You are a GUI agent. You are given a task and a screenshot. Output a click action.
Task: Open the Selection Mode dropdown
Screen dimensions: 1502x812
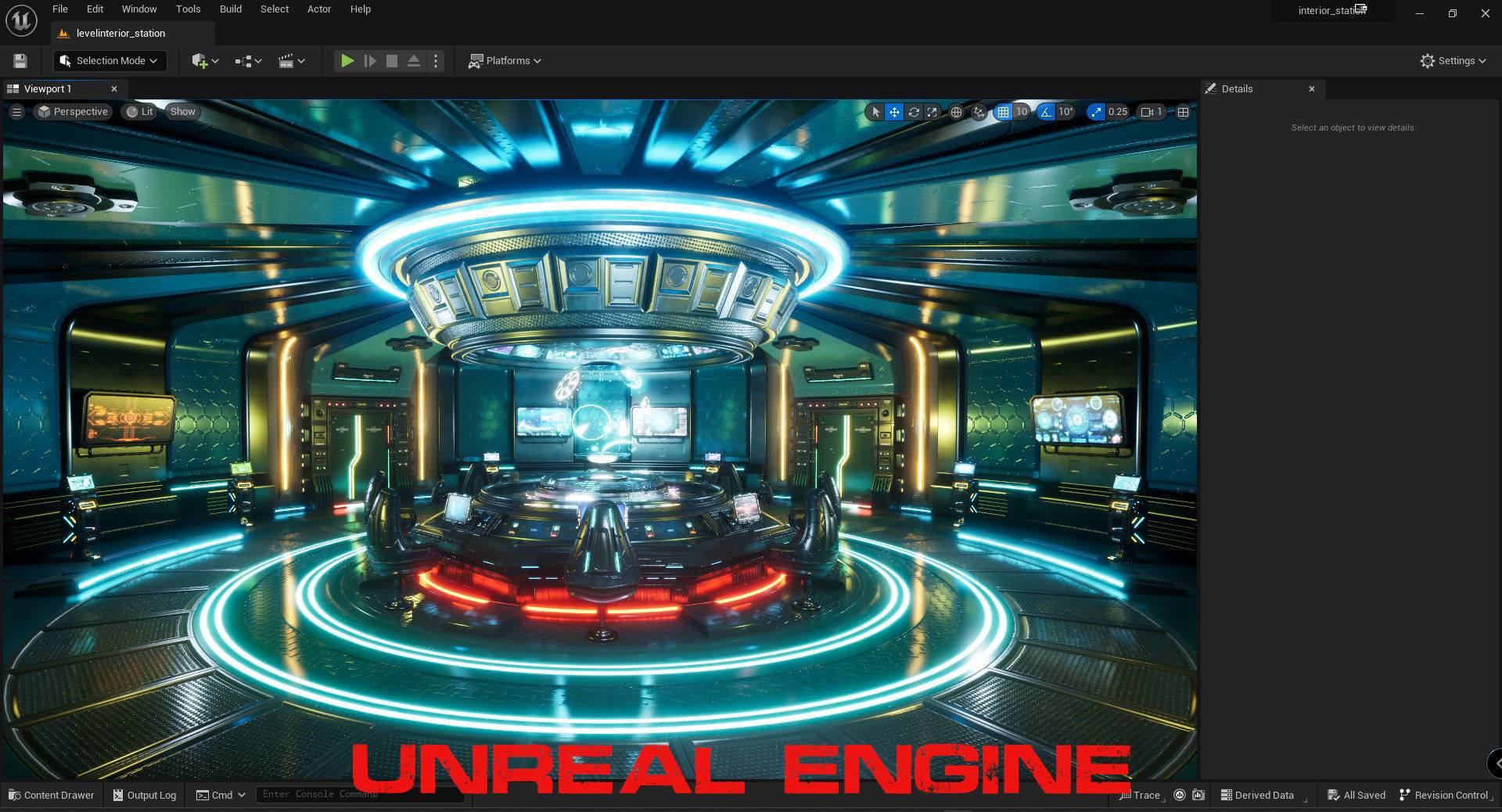tap(110, 61)
